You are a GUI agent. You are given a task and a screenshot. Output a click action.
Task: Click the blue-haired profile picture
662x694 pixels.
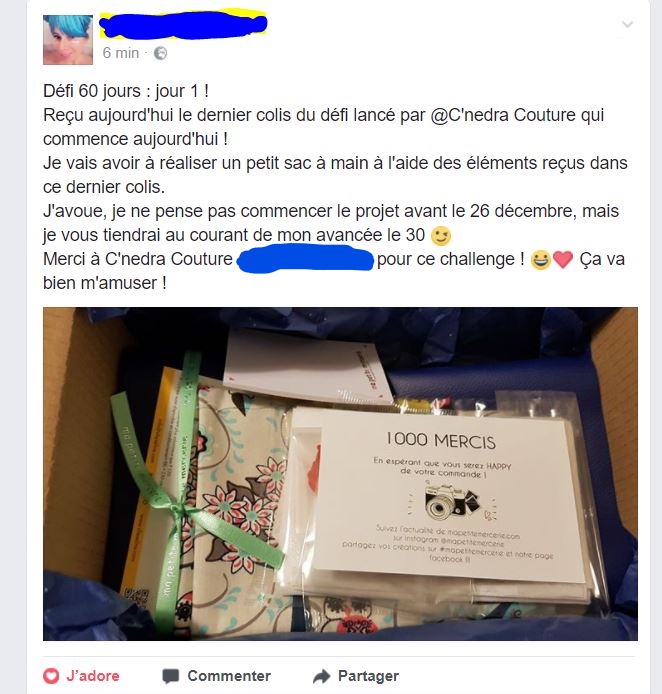click(68, 40)
